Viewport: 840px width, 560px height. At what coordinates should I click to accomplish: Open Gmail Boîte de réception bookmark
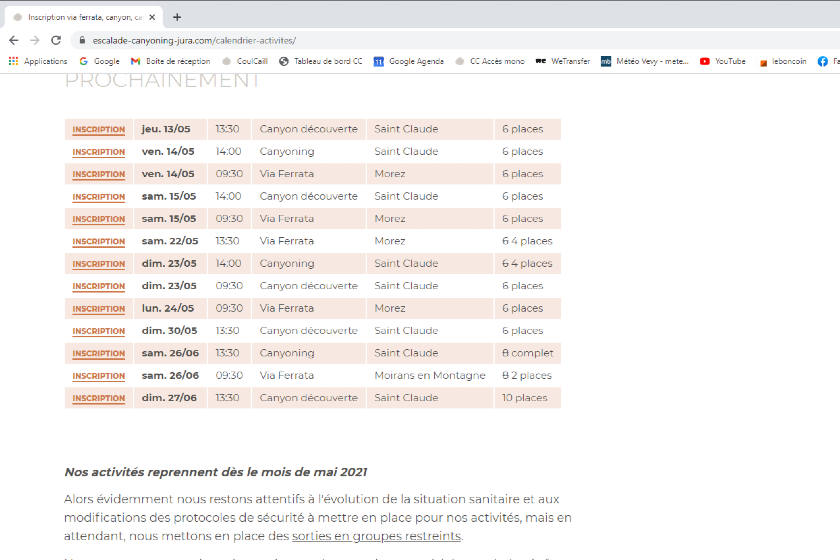pyautogui.click(x=170, y=61)
